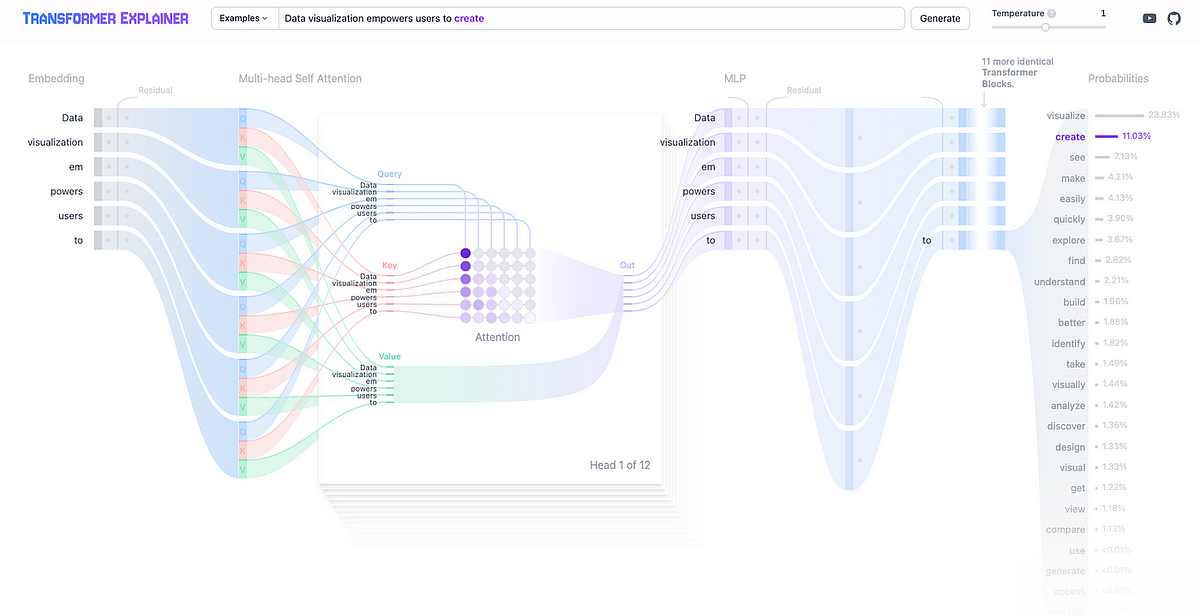Click the Transformer Explainer logo
The height and width of the screenshot is (616, 1200).
[x=105, y=17]
